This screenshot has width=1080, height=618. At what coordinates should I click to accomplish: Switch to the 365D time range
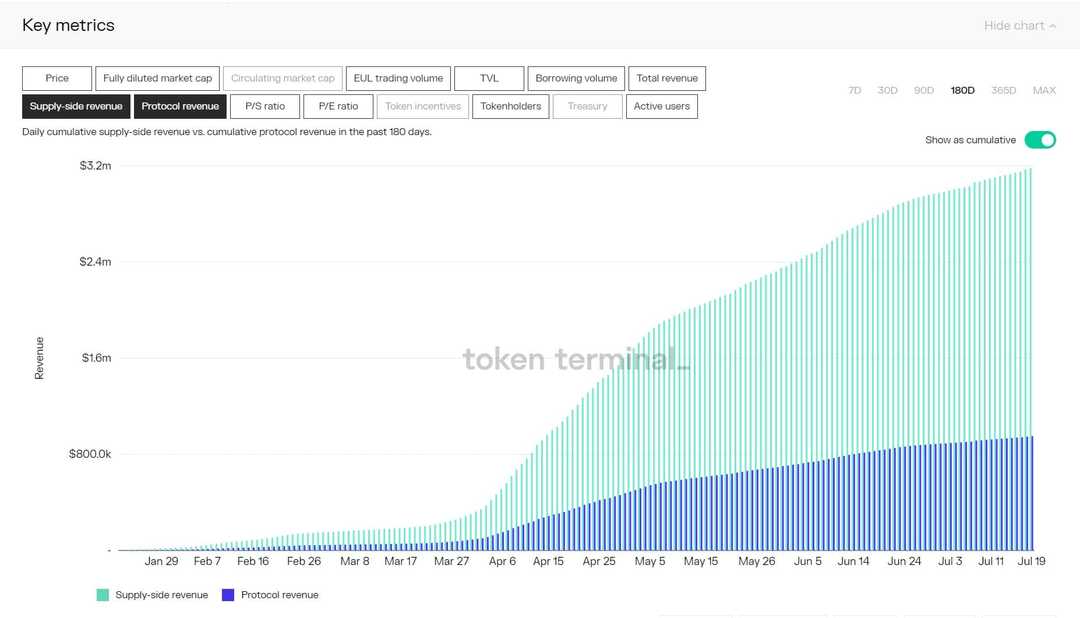[x=1004, y=90]
